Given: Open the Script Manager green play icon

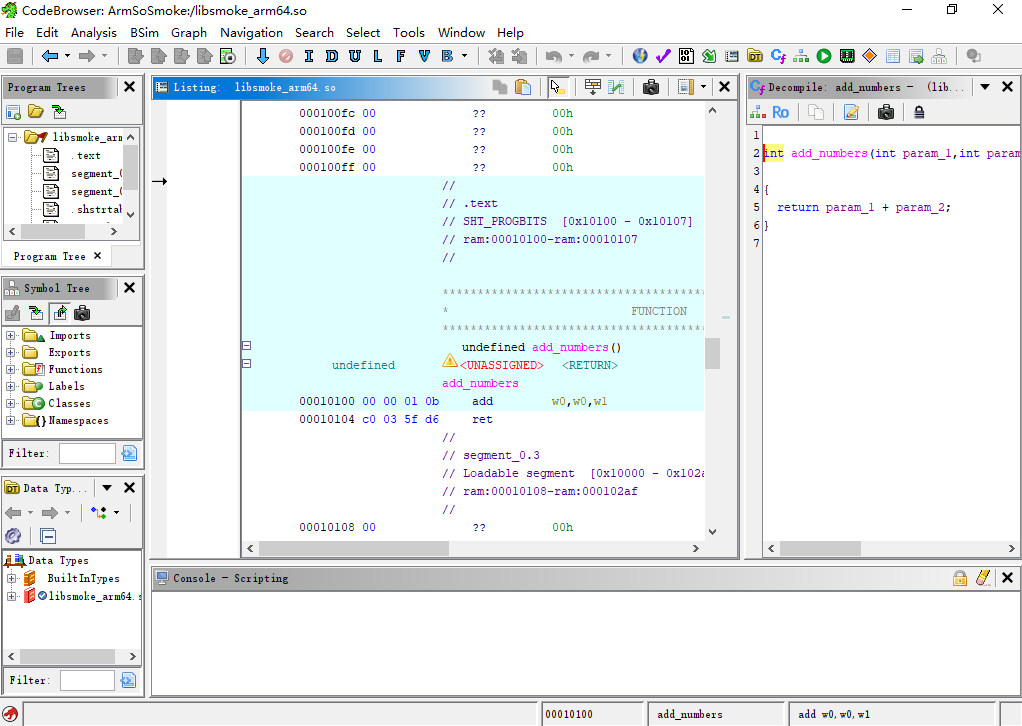Looking at the screenshot, I should (x=824, y=56).
